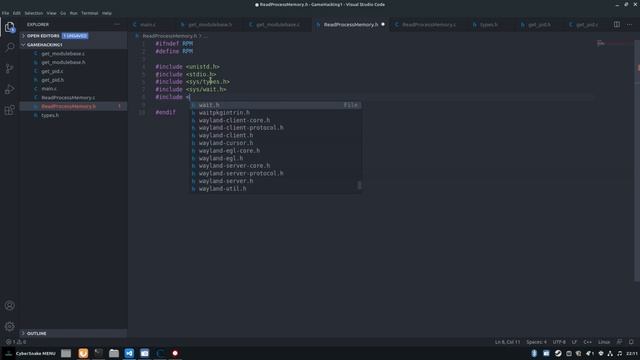Click the errors and warnings status item
Screen dimensions: 640x360
click(16, 342)
